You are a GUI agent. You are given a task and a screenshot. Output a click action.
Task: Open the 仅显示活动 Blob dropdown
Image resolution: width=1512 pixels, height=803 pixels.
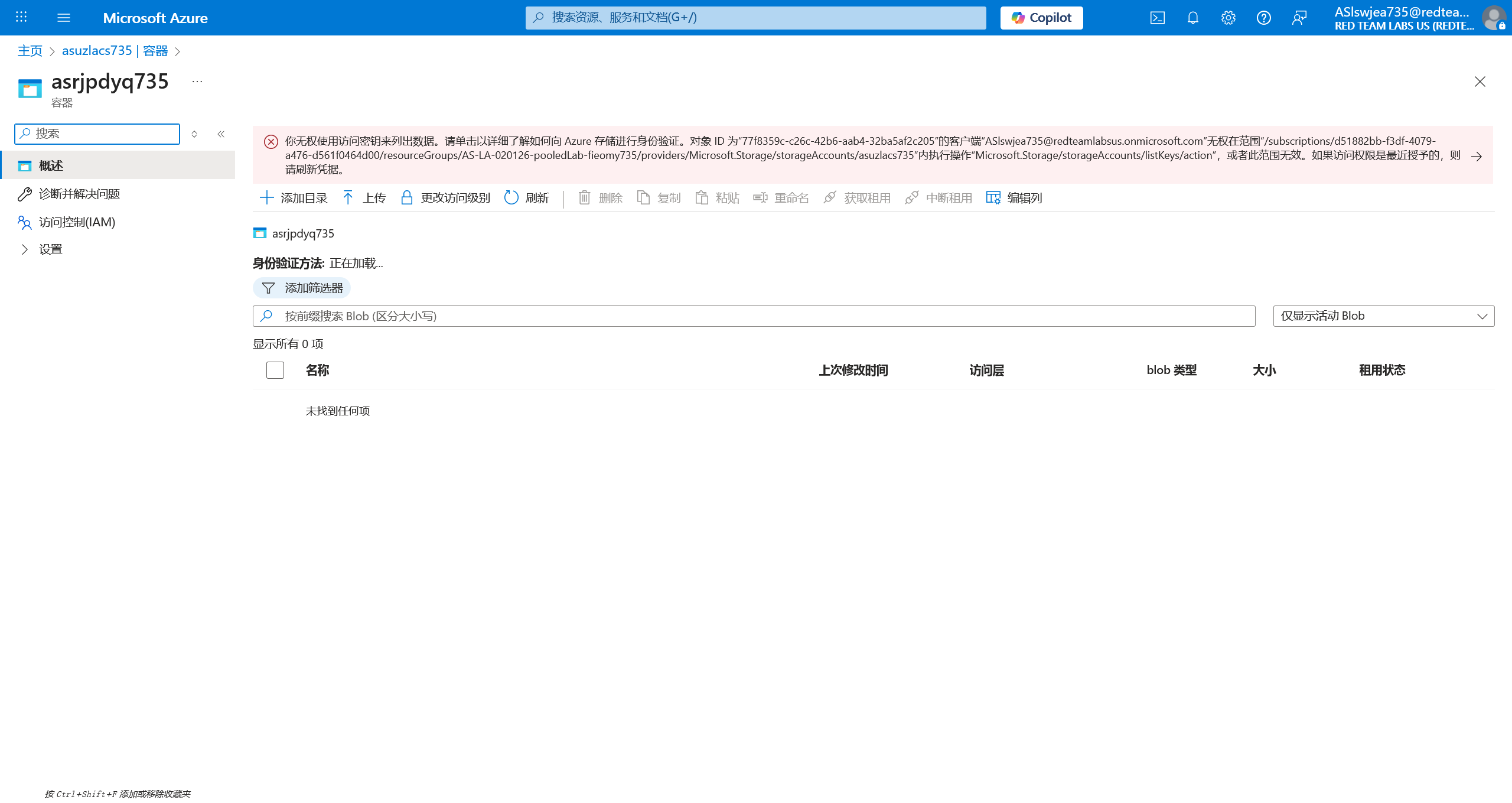(x=1383, y=316)
